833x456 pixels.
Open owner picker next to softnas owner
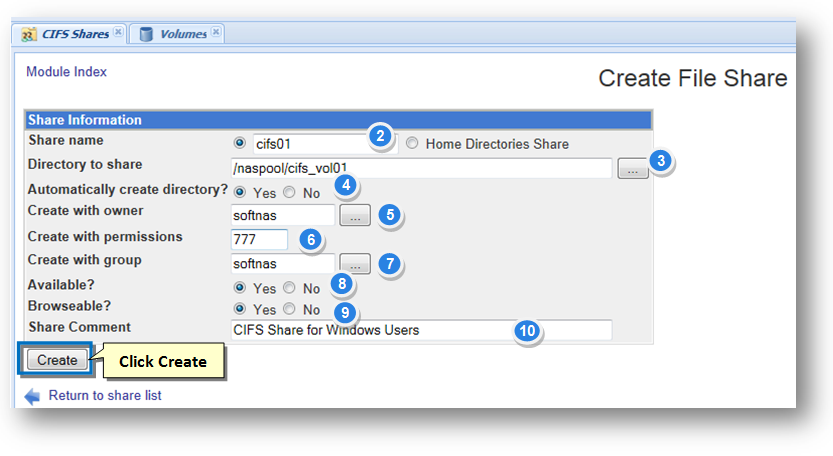(x=355, y=215)
